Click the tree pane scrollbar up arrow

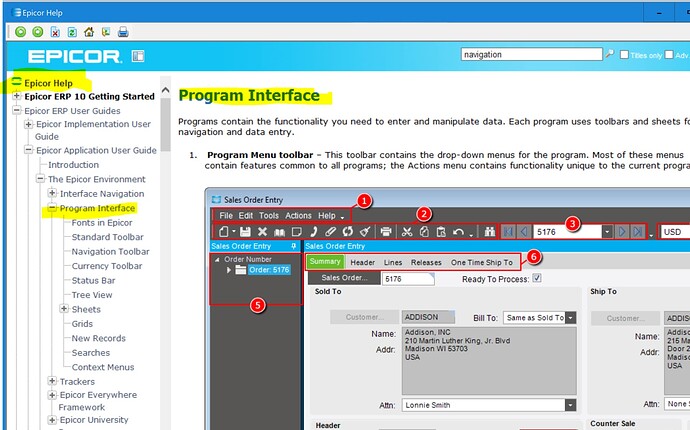point(165,91)
